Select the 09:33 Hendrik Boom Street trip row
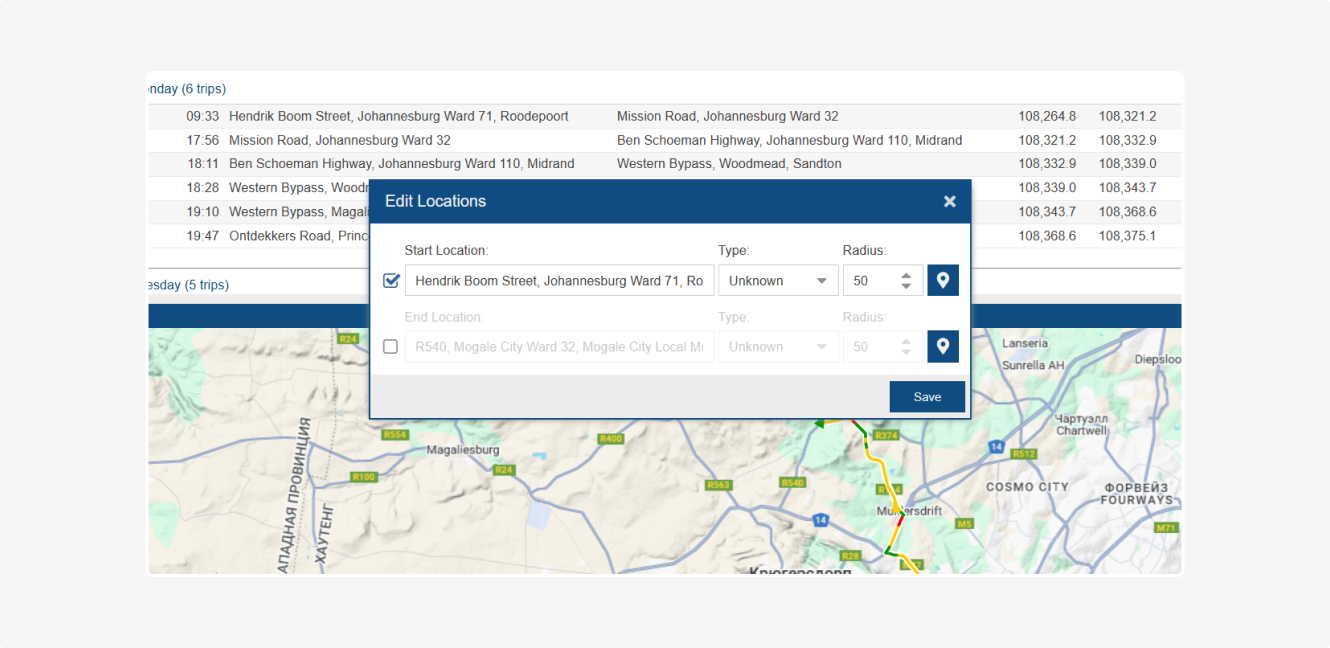The width and height of the screenshot is (1330, 648). 398,117
